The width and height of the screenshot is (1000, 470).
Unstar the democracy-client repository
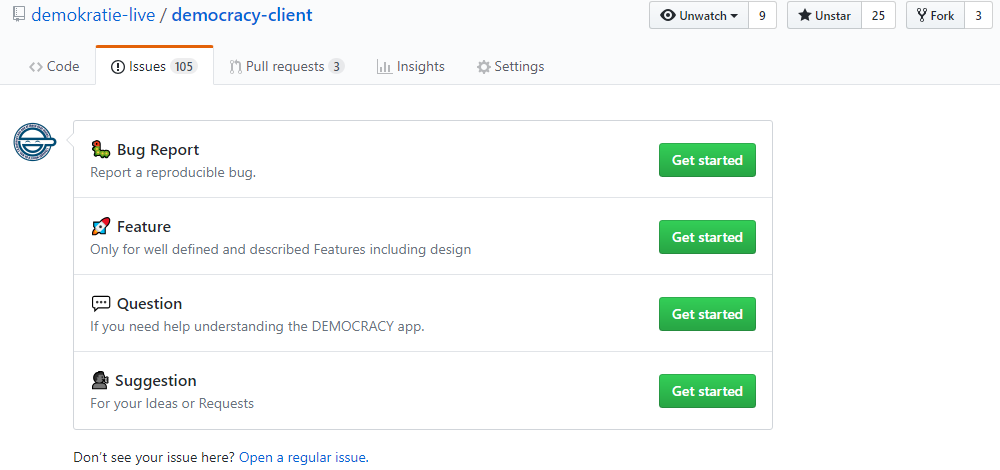coord(824,16)
